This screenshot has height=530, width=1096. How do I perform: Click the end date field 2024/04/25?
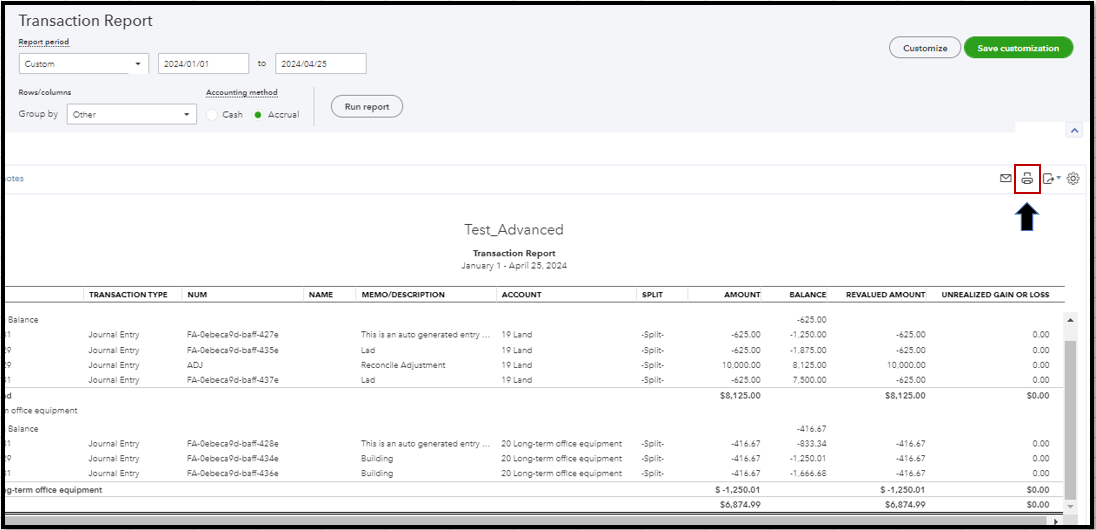click(x=320, y=64)
